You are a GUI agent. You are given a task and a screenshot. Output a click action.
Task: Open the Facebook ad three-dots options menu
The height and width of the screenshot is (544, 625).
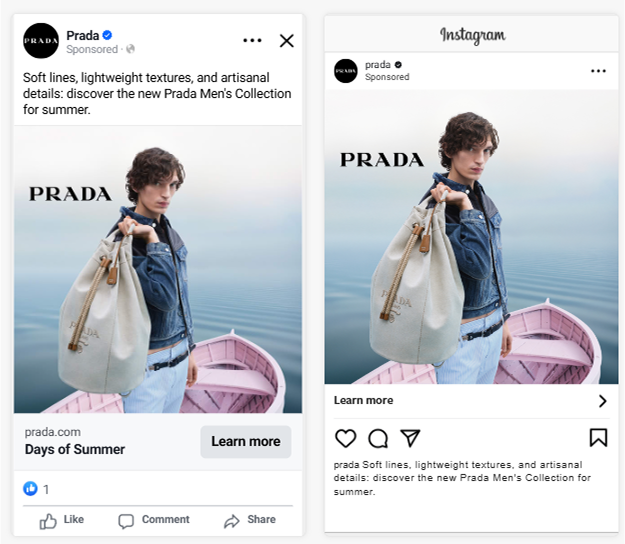point(252,41)
